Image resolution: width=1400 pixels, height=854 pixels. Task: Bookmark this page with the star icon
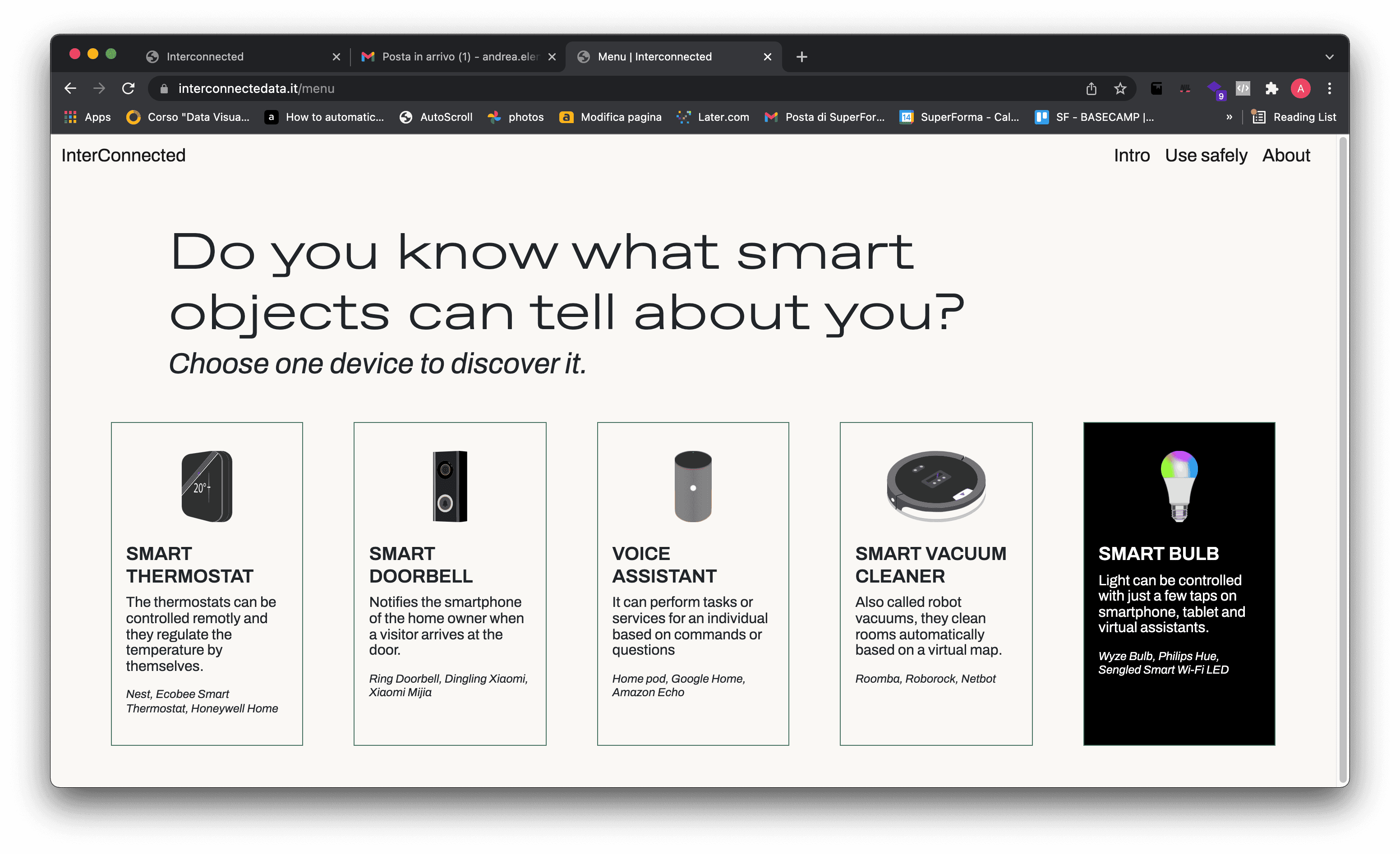(x=1120, y=88)
